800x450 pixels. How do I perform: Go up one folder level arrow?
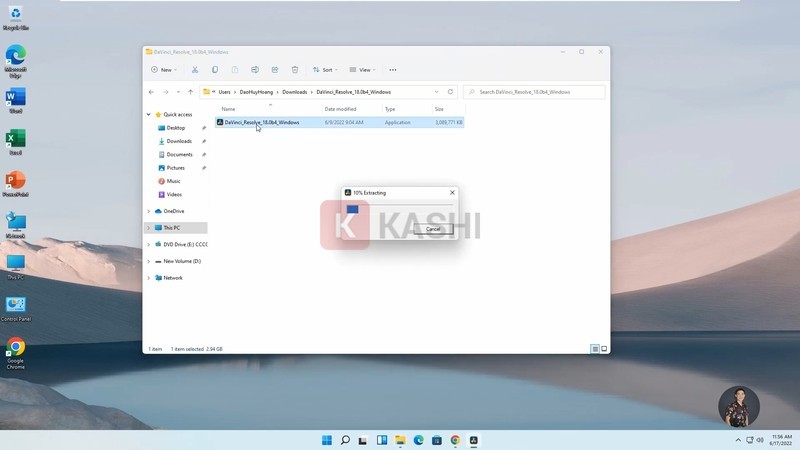[x=190, y=92]
